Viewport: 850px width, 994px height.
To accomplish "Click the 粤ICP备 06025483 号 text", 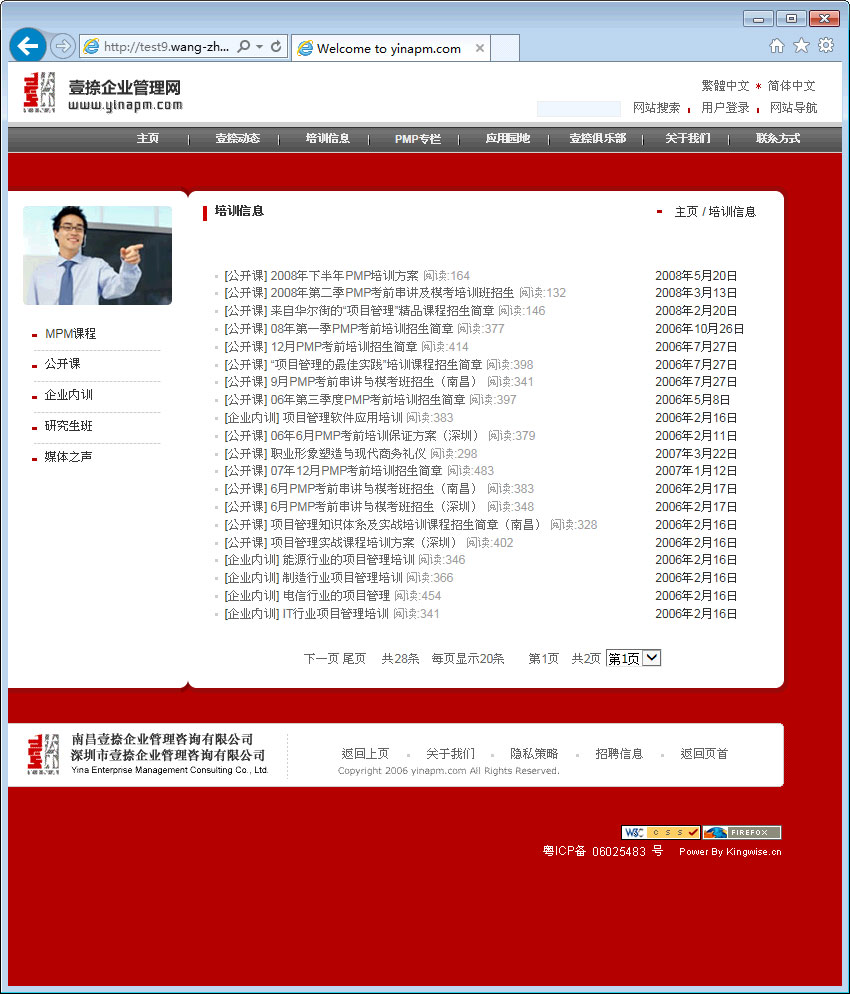I will pos(603,851).
